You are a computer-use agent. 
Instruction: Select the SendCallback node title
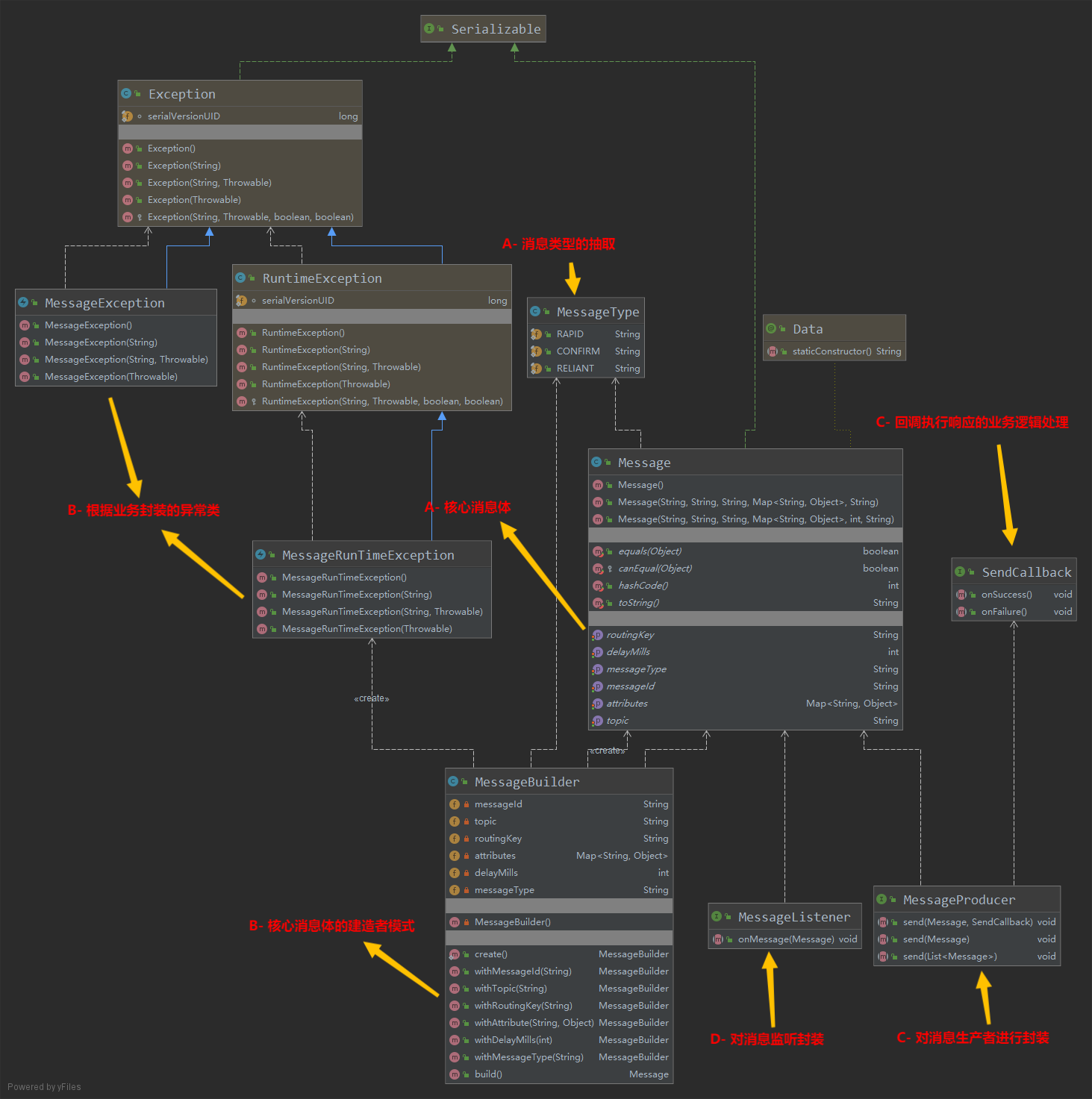(x=1026, y=572)
